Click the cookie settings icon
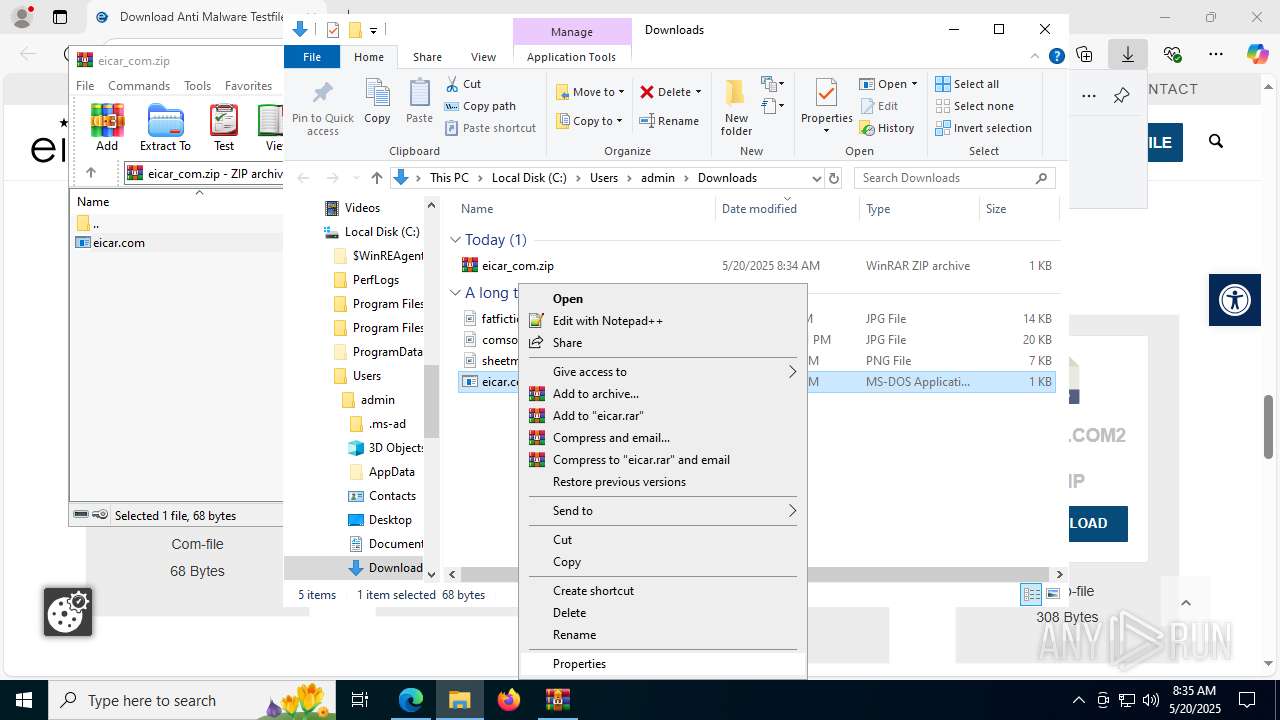The image size is (1280, 720). pos(68,612)
